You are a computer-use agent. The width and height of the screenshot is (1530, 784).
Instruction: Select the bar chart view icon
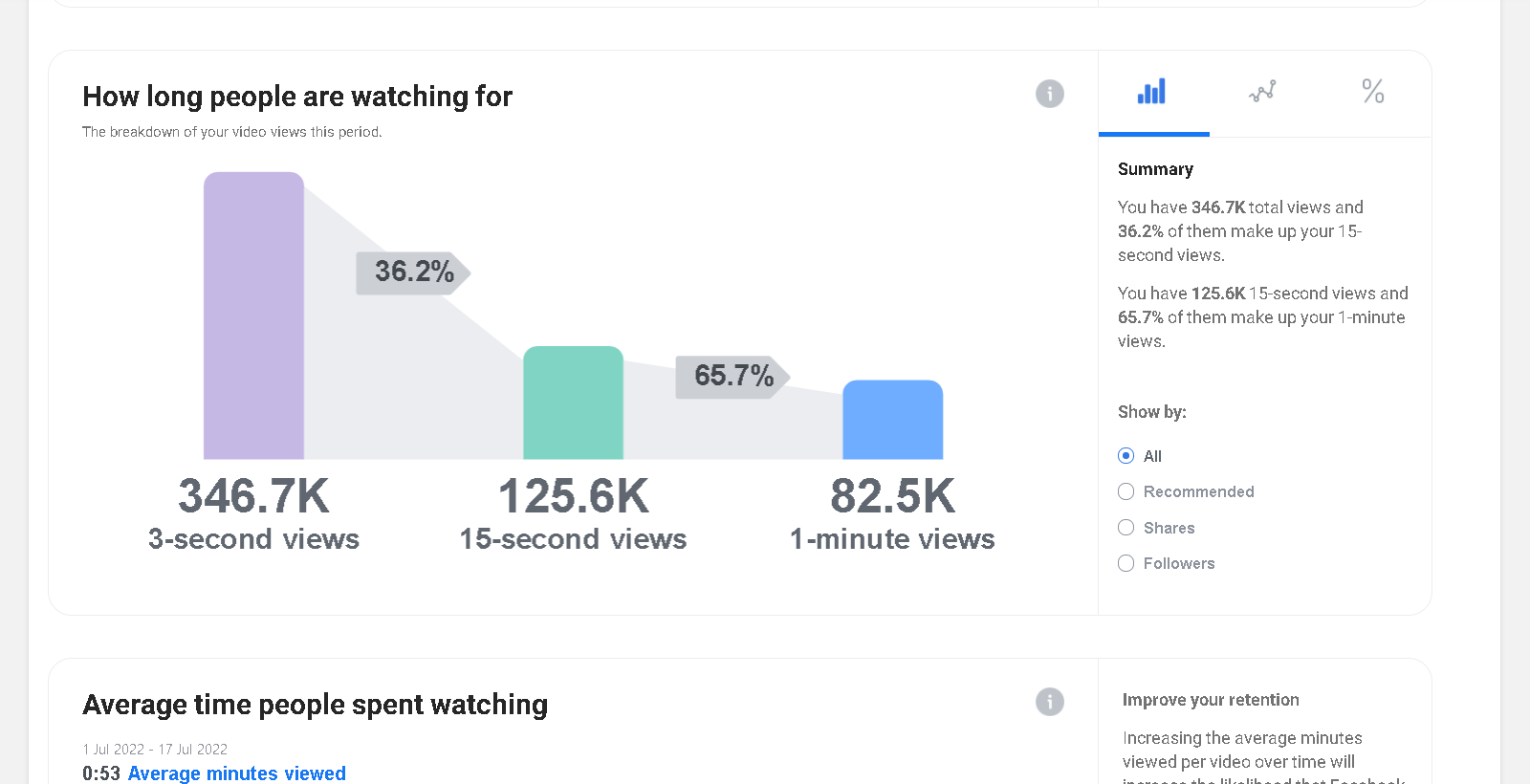[1151, 92]
